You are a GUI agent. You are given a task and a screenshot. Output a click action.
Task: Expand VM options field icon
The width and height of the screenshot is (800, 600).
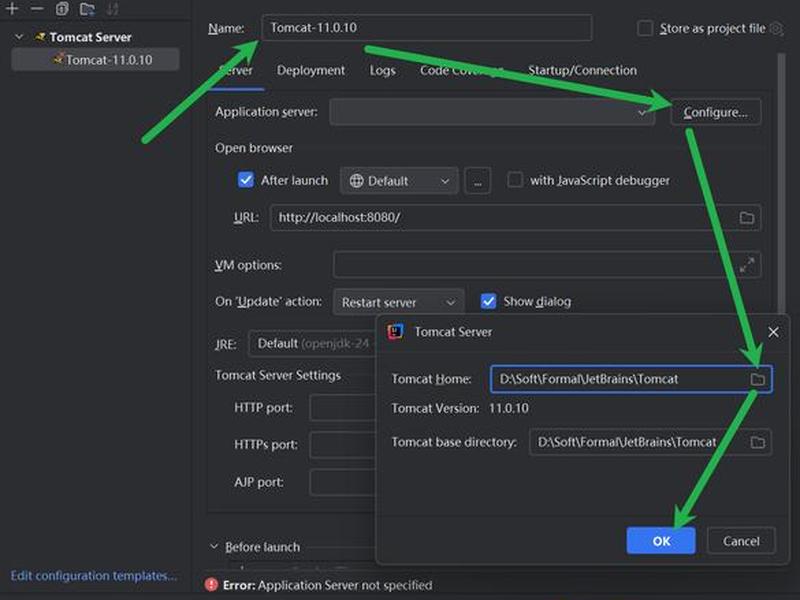(746, 265)
